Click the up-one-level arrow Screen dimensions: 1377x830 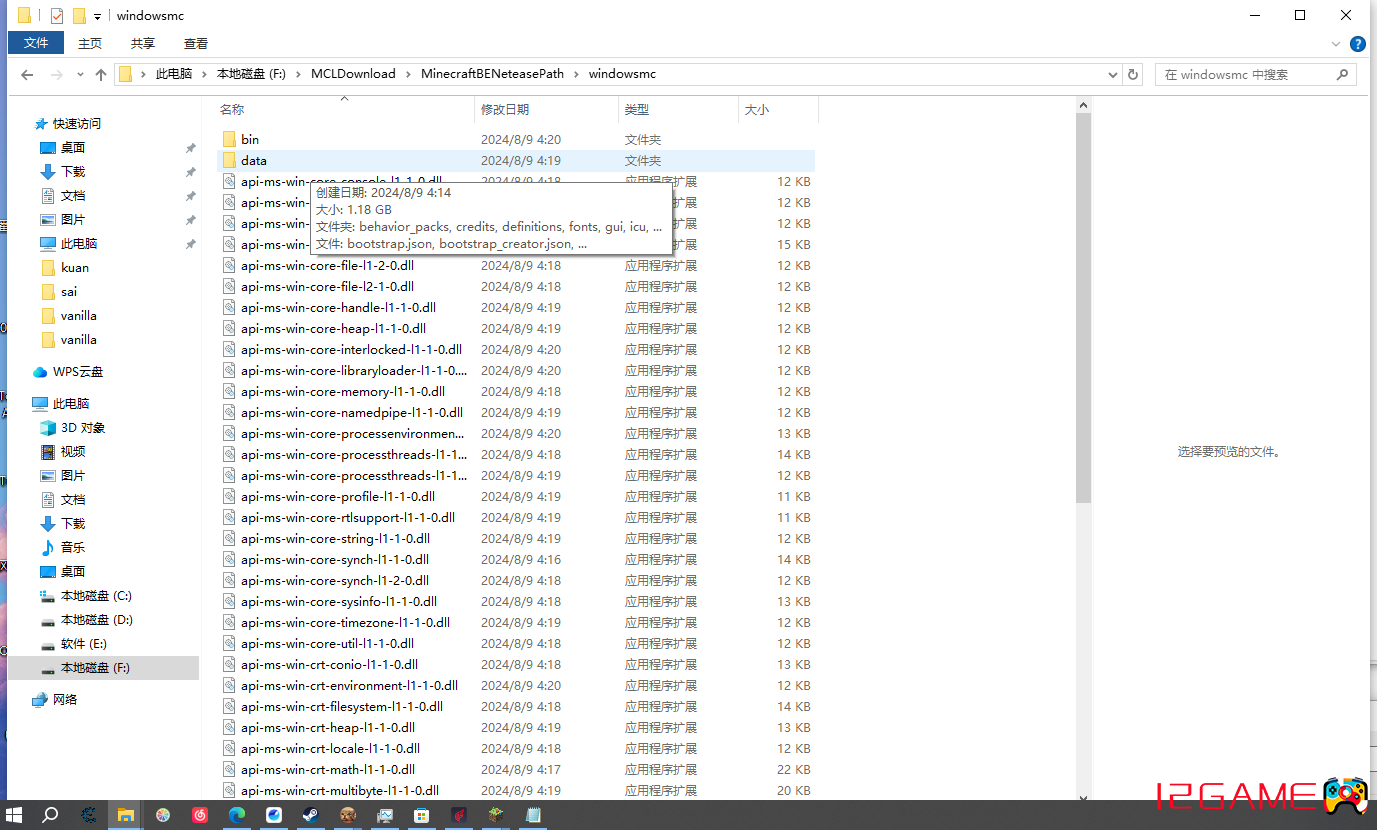[101, 74]
